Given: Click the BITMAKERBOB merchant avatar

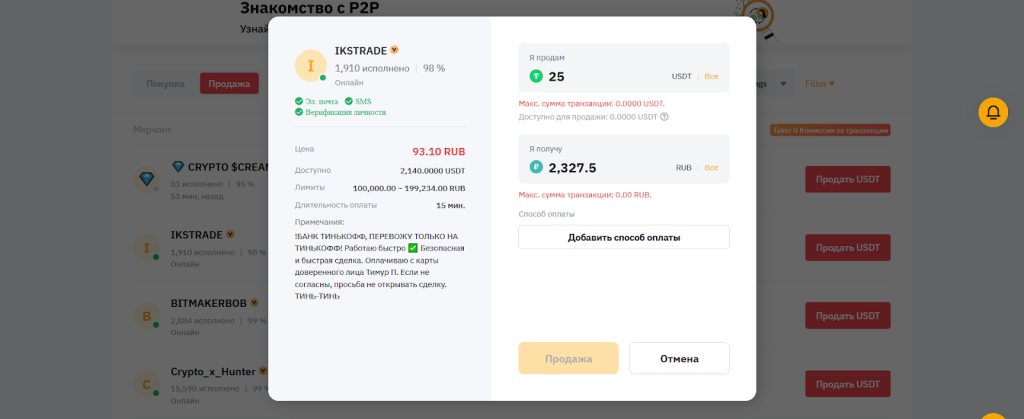Looking at the screenshot, I should tap(146, 316).
